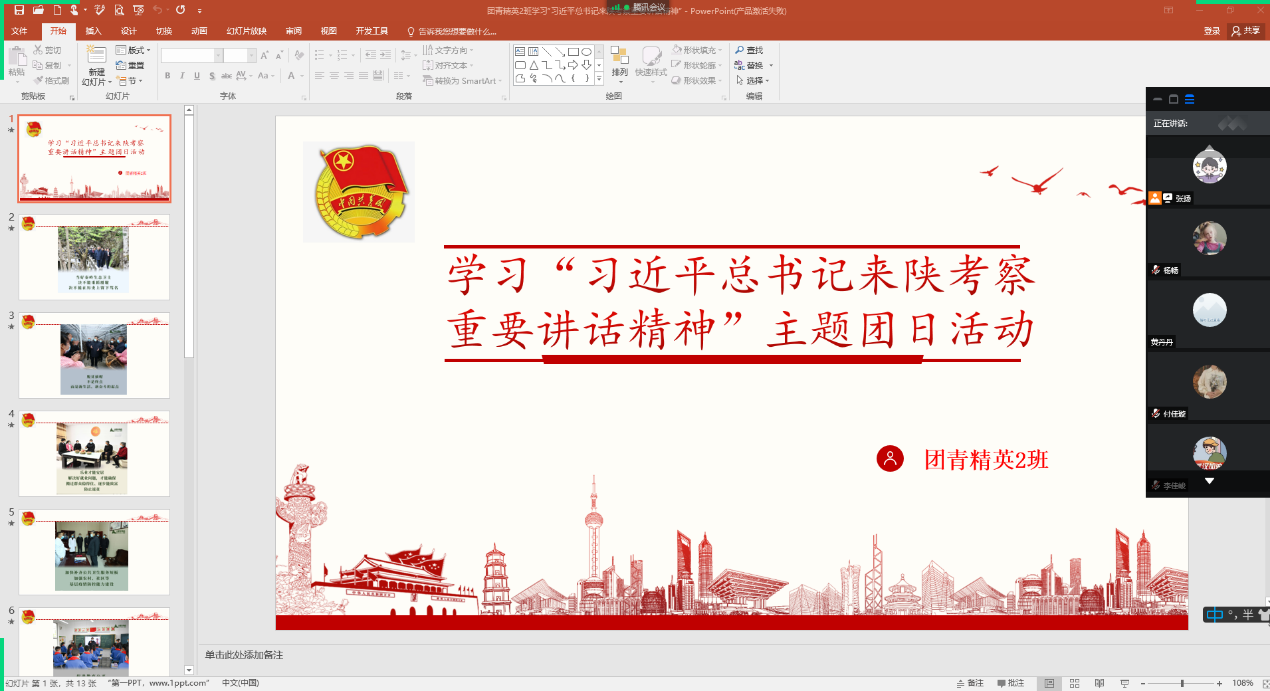
Task: Clear all formatting eraser icon
Action: [300, 55]
